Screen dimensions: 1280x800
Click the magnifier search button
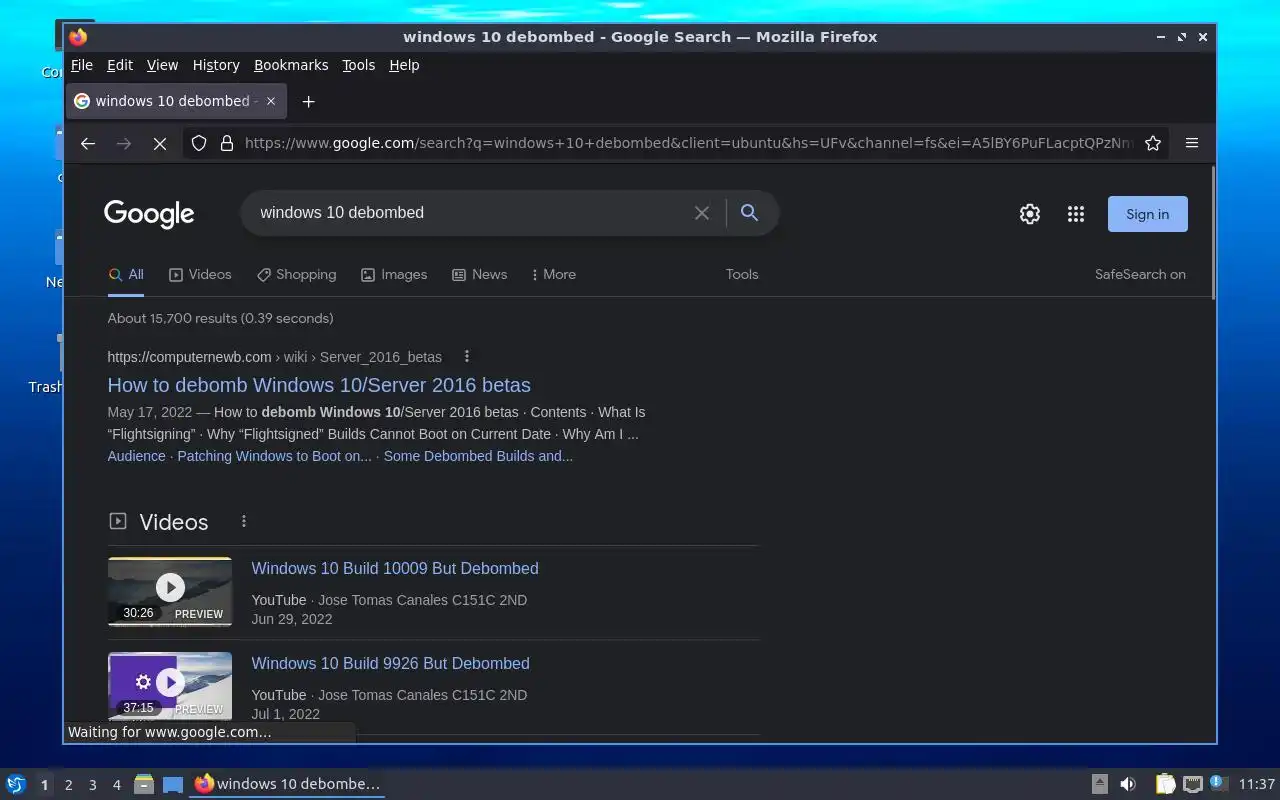(x=749, y=212)
